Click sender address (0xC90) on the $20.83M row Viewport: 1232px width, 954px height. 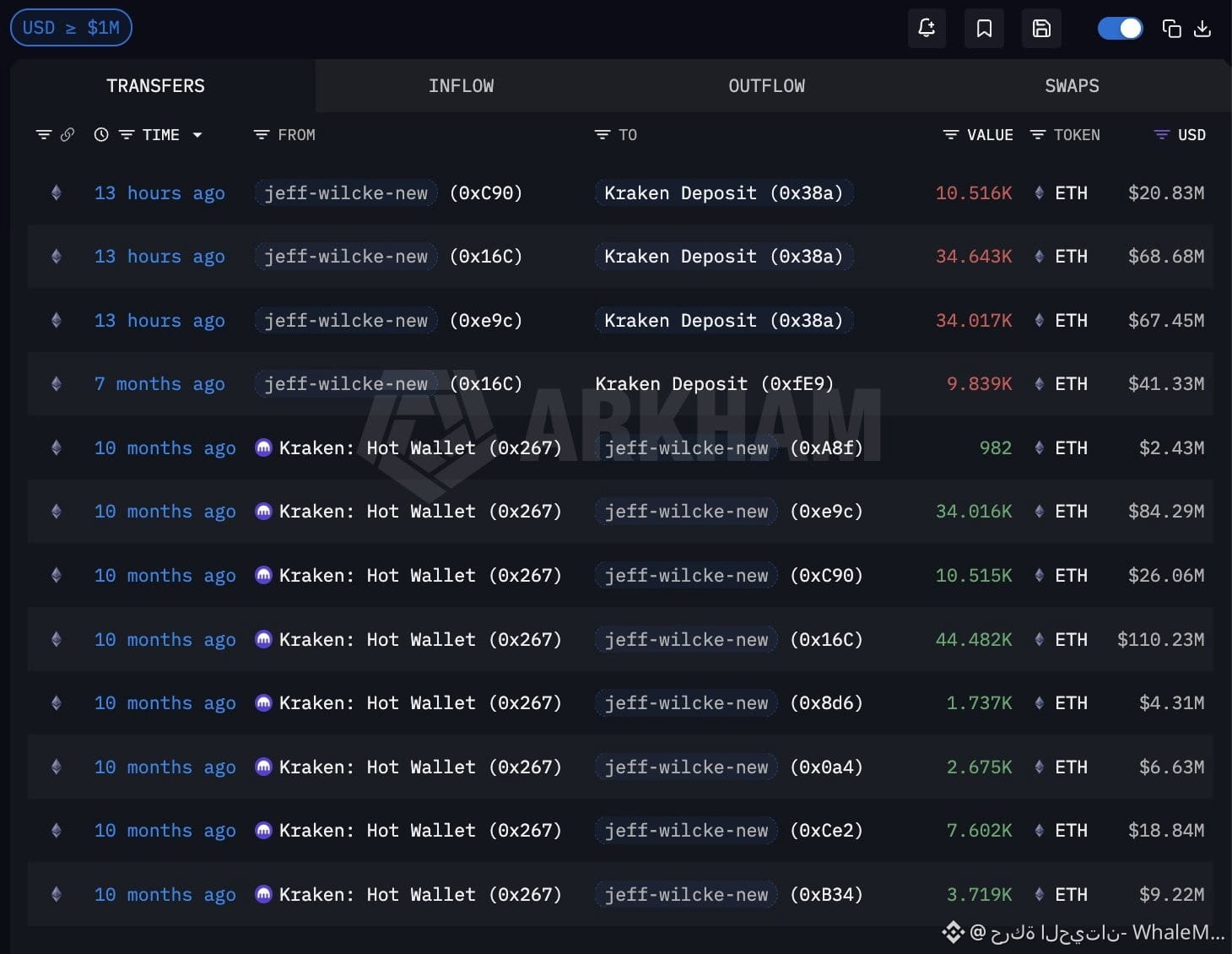click(x=486, y=192)
